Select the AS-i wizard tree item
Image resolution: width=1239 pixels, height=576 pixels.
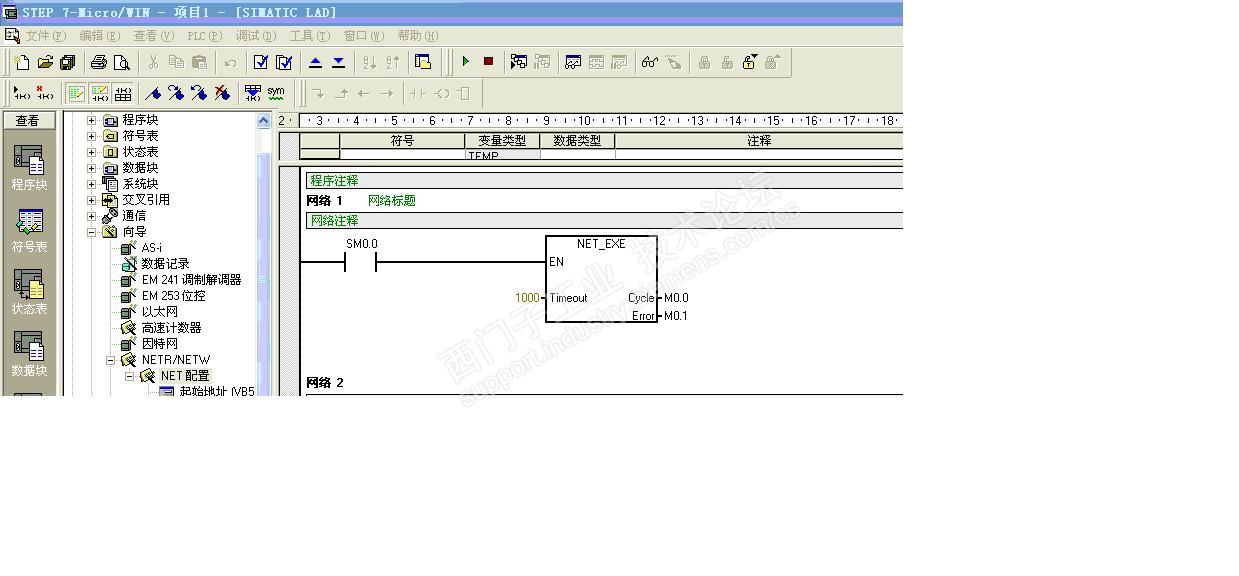(151, 248)
